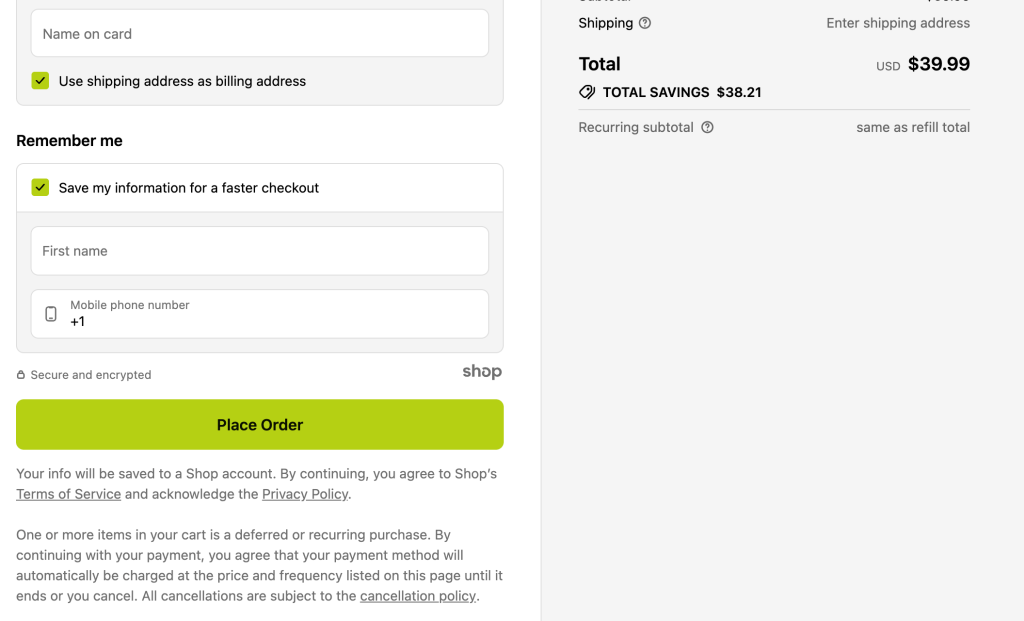The width and height of the screenshot is (1024, 621).
Task: View the cancellation policy link
Action: click(x=418, y=596)
